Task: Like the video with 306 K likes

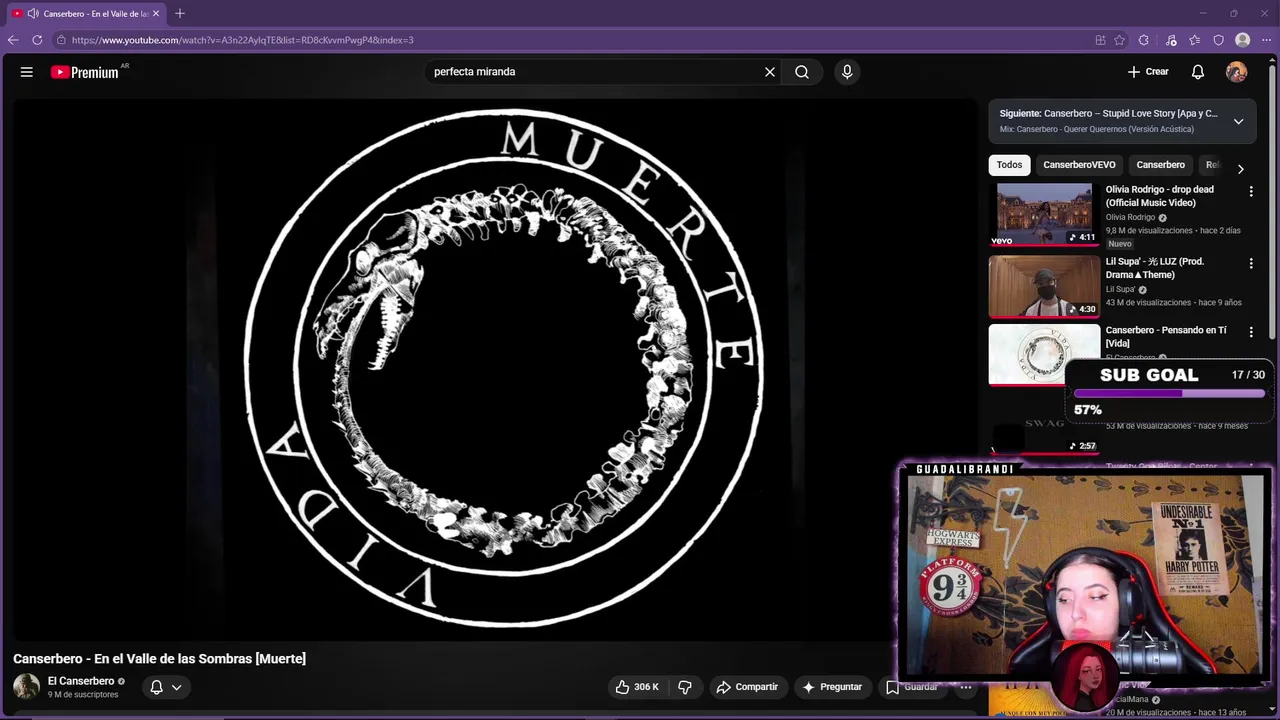Action: coord(637,687)
